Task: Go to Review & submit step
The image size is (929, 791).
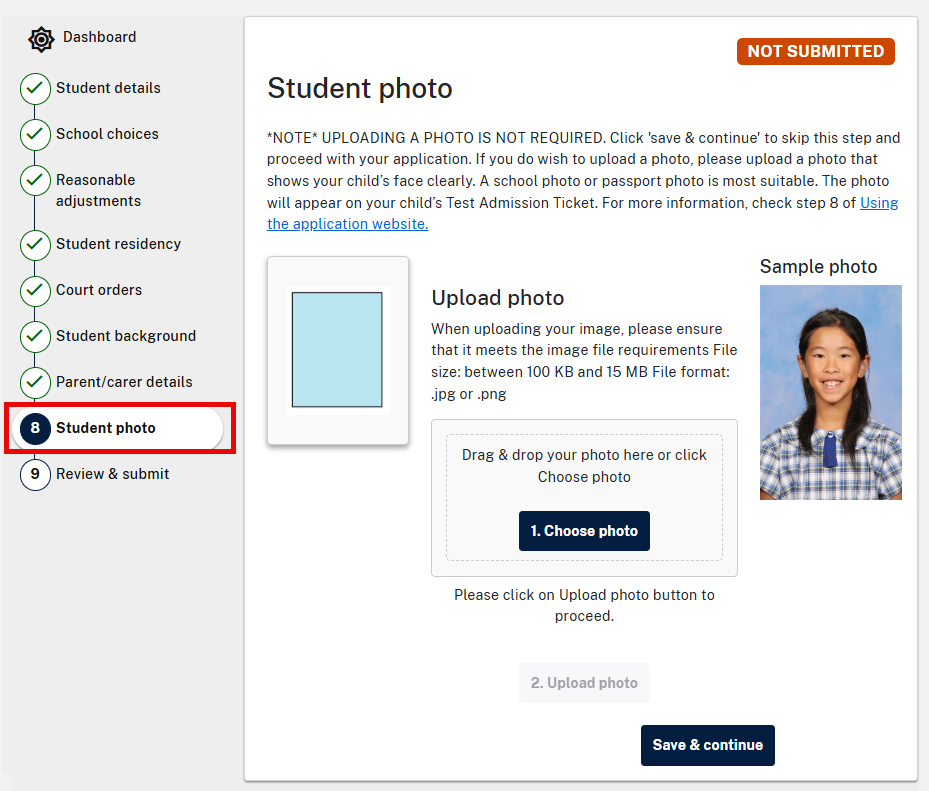Action: click(x=113, y=474)
